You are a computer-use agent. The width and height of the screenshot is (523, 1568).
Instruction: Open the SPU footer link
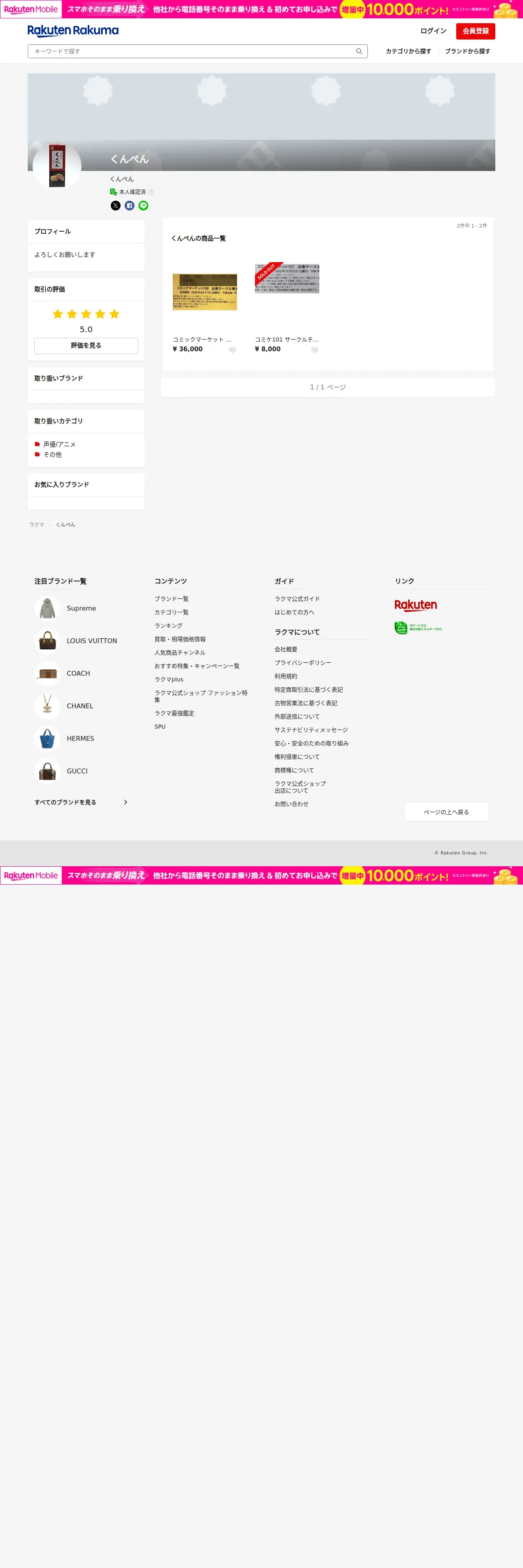(160, 727)
